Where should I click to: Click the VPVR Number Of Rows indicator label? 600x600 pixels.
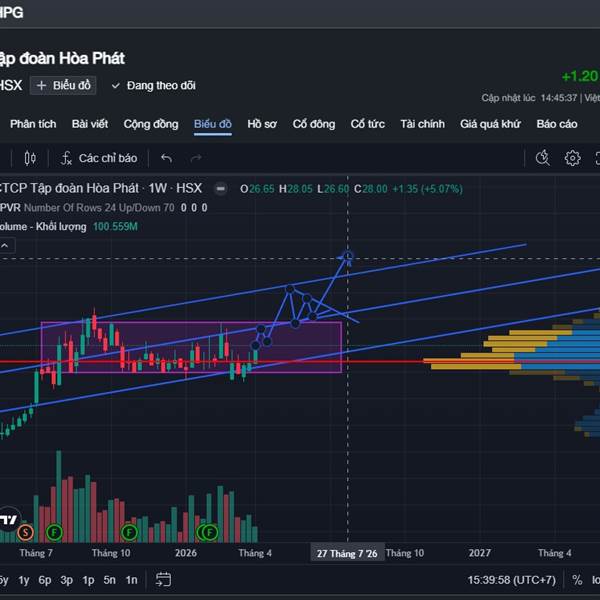pos(87,208)
